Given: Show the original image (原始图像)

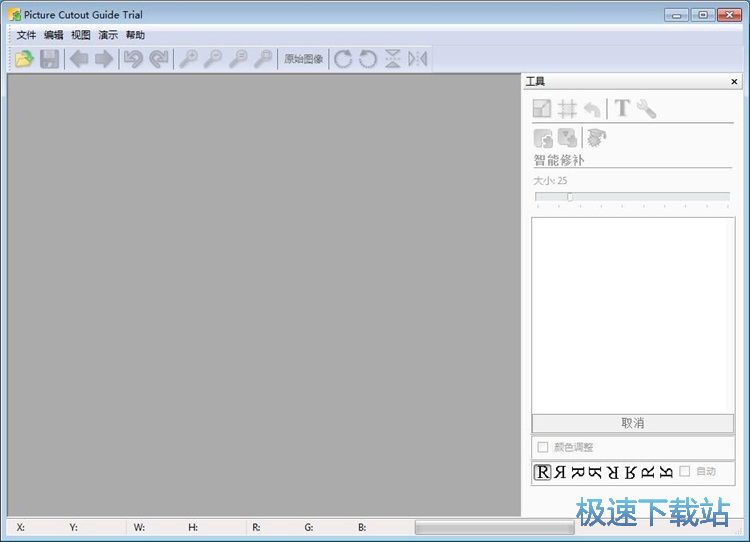Looking at the screenshot, I should 303,59.
